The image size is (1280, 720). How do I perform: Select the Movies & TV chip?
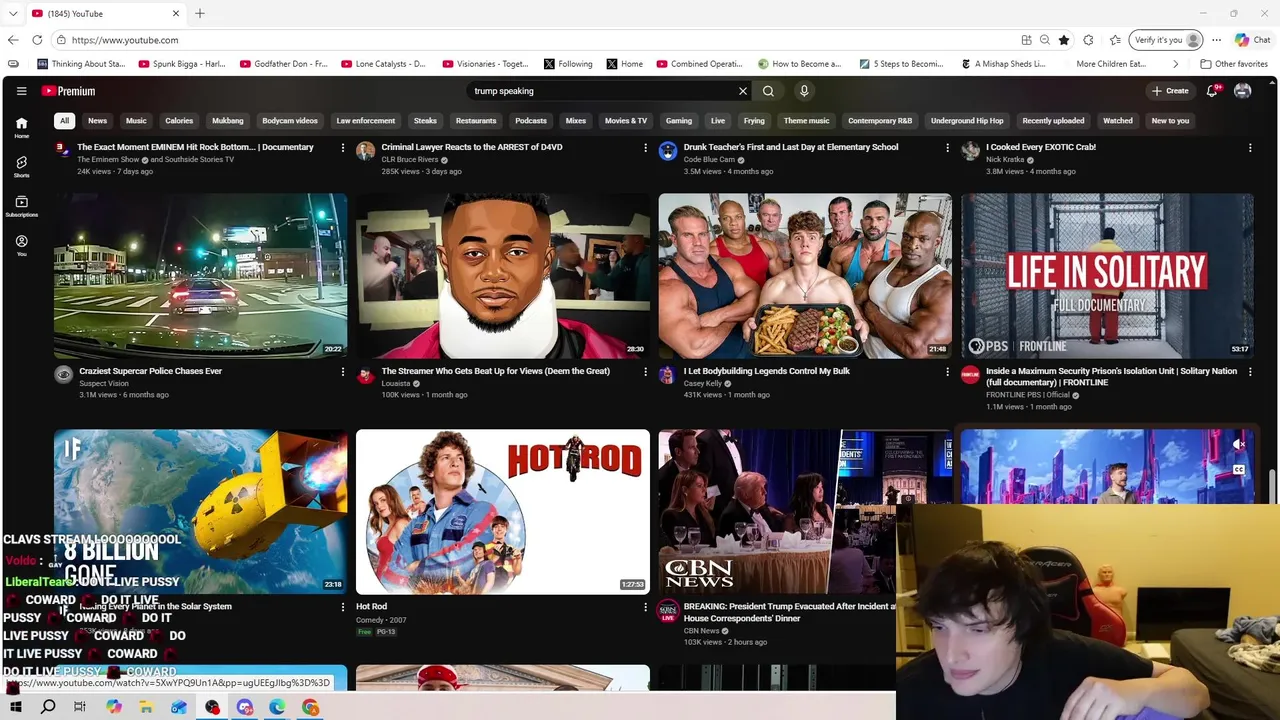coord(626,121)
